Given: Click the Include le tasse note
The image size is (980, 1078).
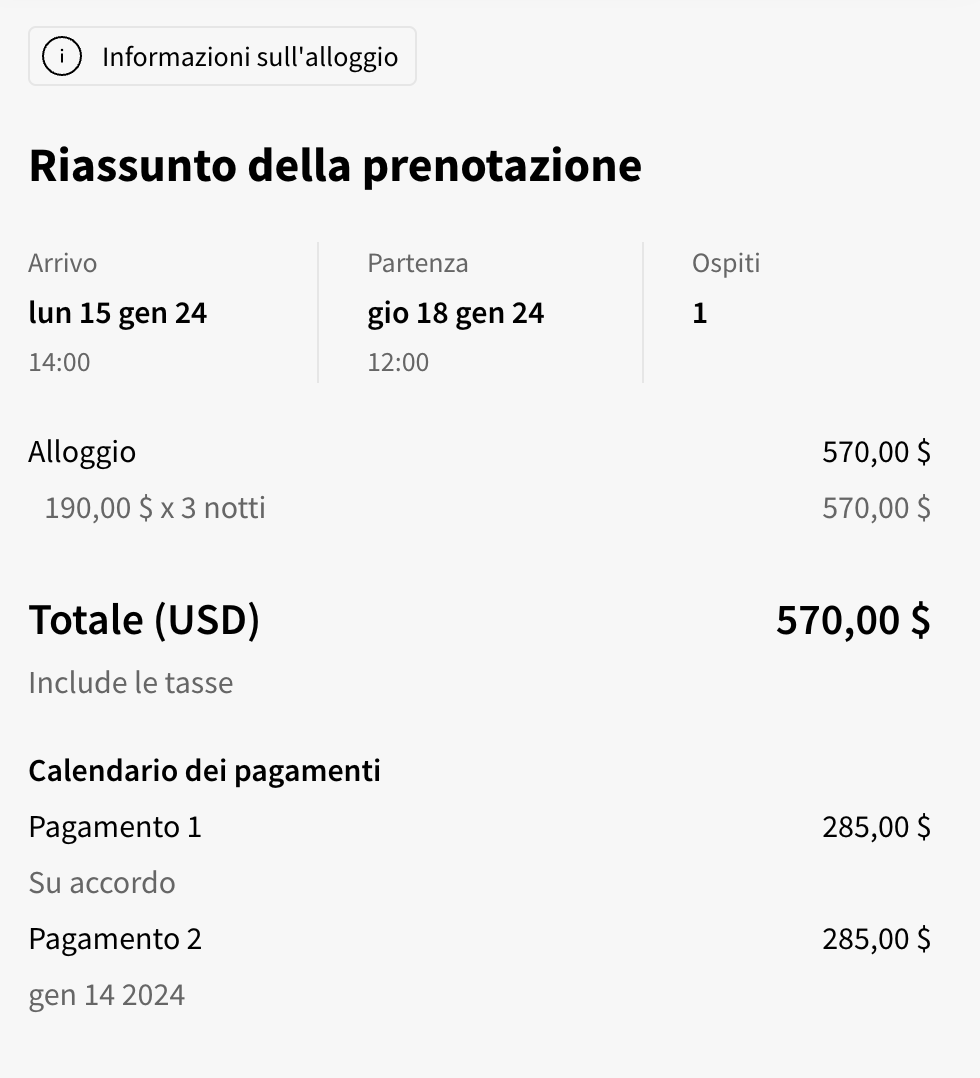Looking at the screenshot, I should tap(131, 683).
